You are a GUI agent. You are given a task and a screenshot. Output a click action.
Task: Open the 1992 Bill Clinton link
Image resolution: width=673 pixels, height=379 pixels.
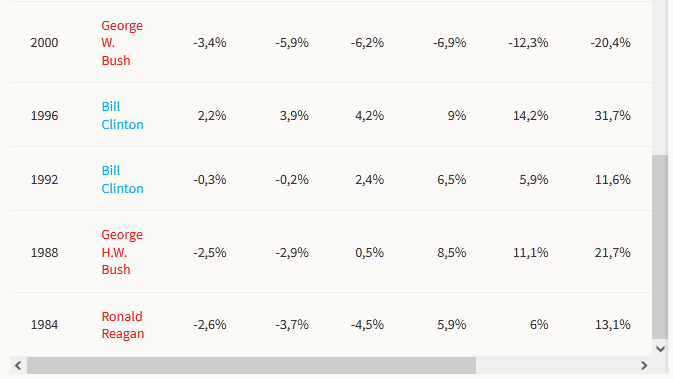[122, 179]
